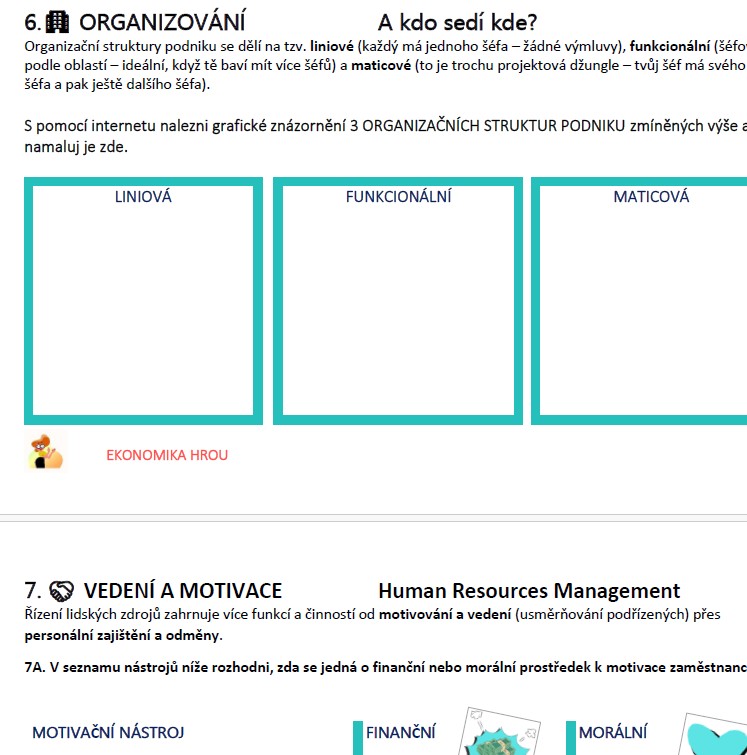This screenshot has width=747, height=755.
Task: Click the 'Human Resources Management' subtitle
Action: point(528,591)
